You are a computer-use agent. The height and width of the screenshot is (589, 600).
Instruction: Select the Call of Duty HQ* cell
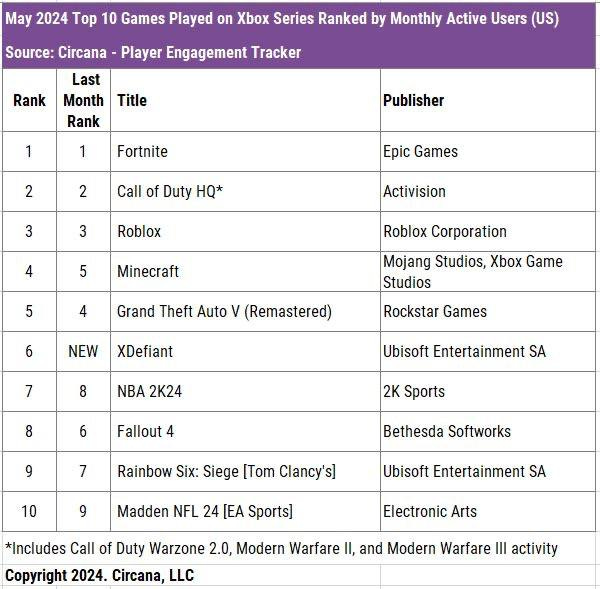169,192
